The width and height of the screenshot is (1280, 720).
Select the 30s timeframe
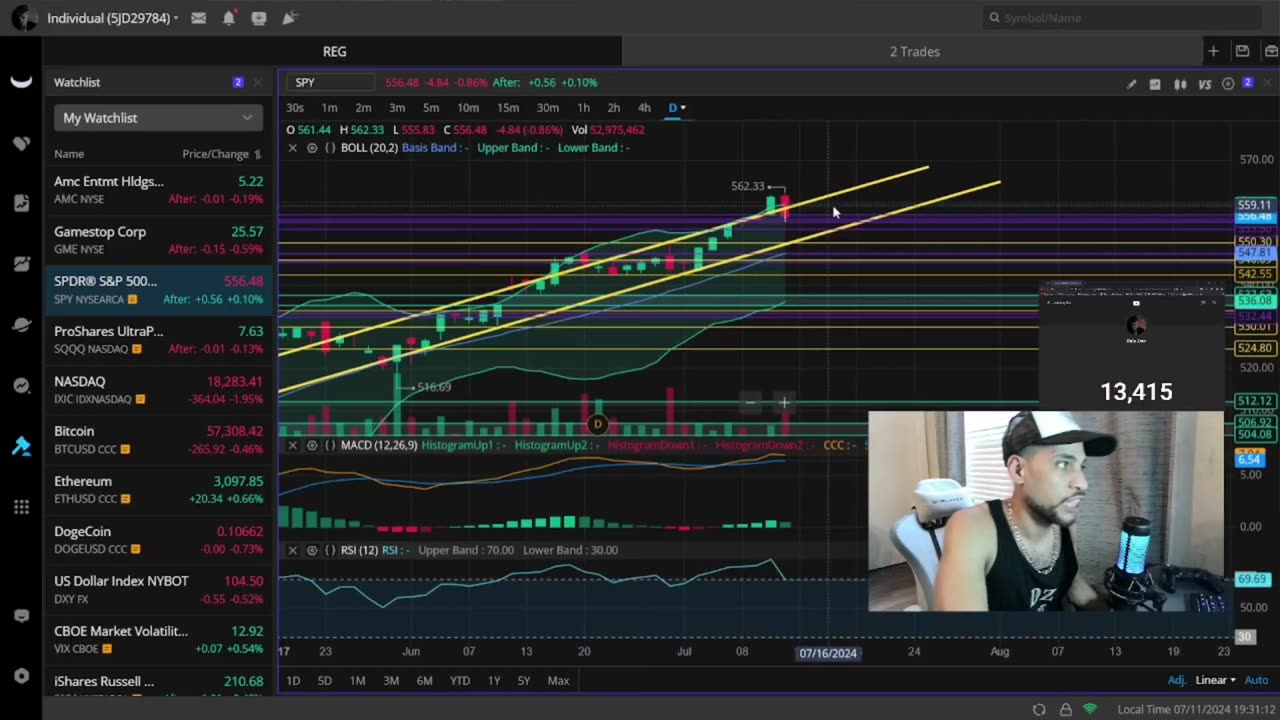(295, 108)
